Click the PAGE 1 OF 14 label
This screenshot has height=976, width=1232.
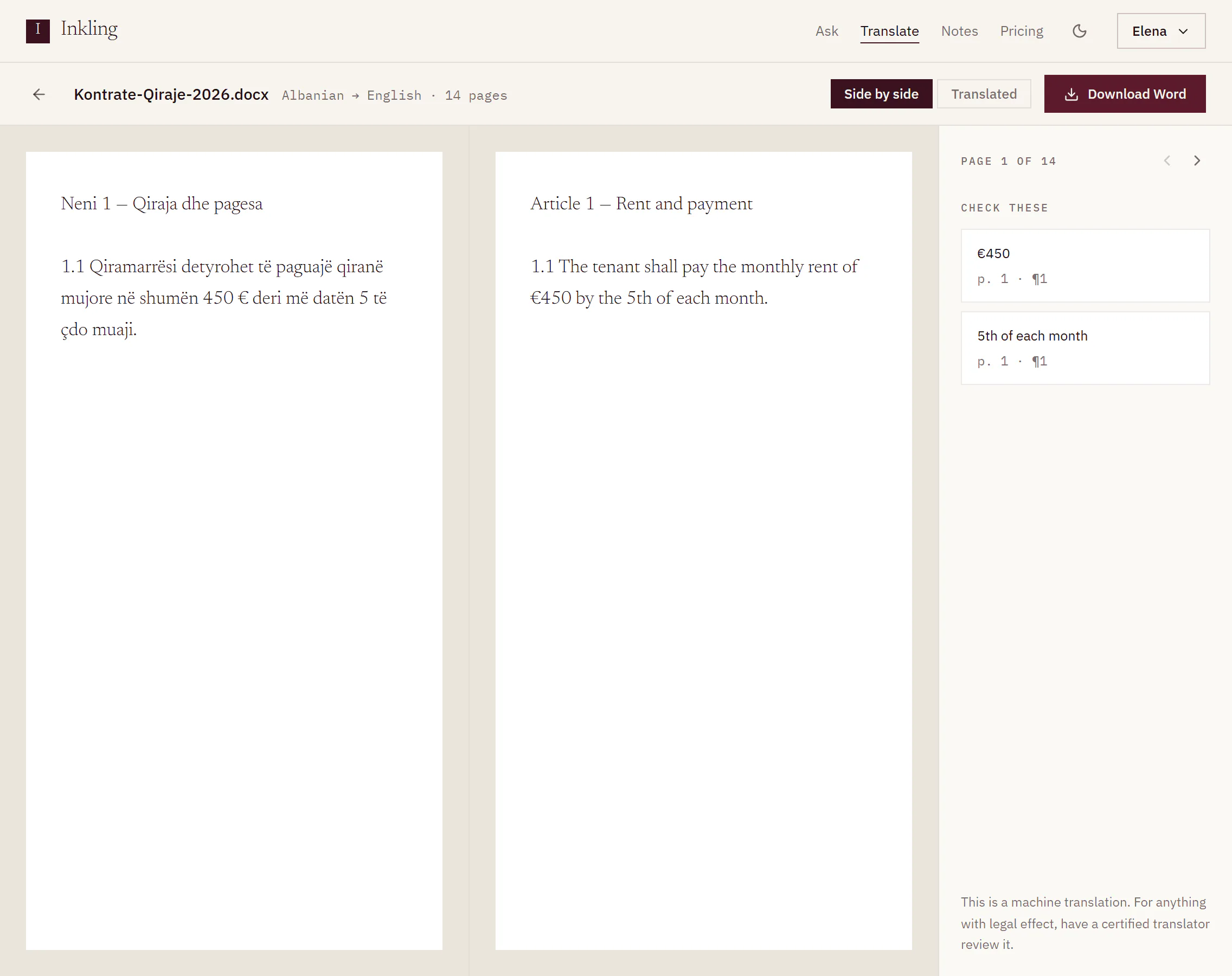[1008, 161]
